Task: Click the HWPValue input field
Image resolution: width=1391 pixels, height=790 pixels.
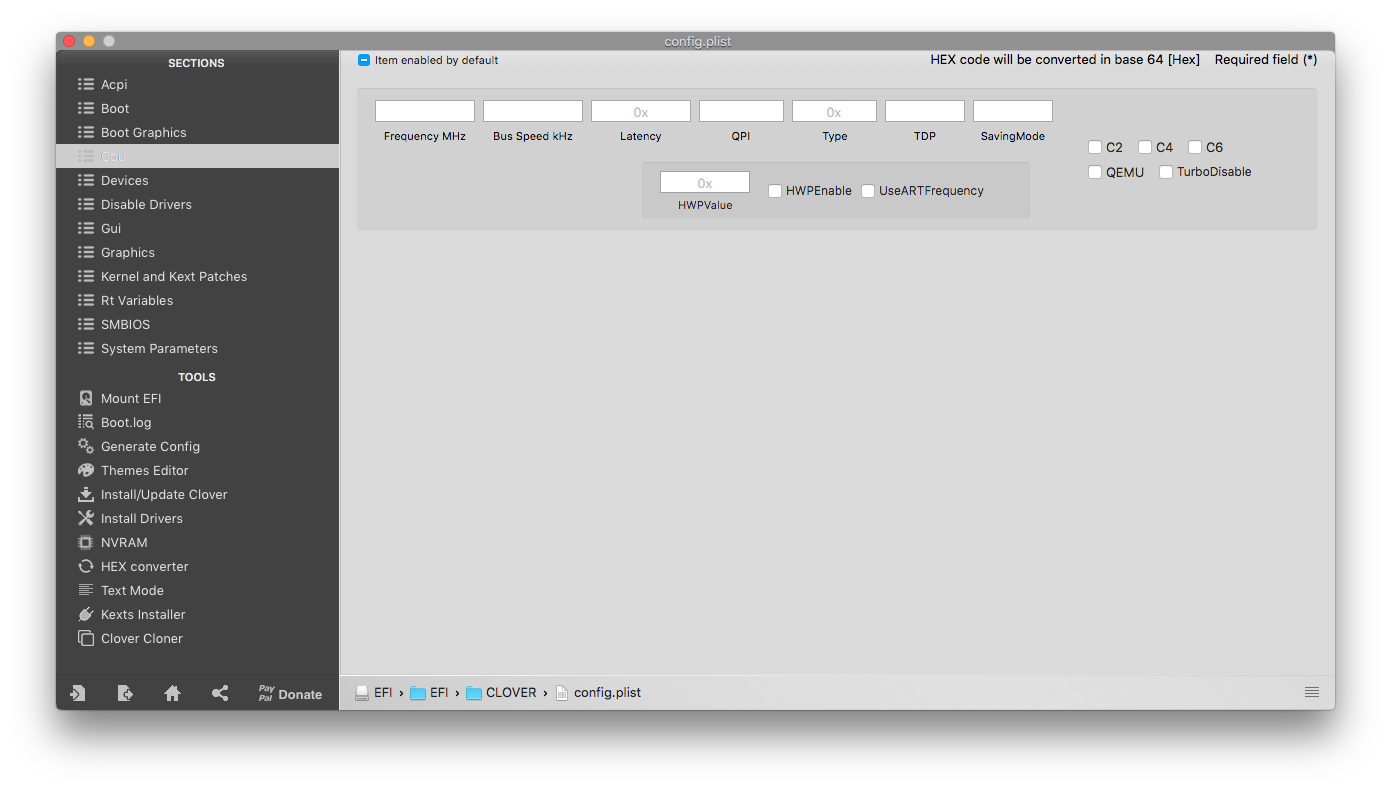Action: click(x=705, y=182)
